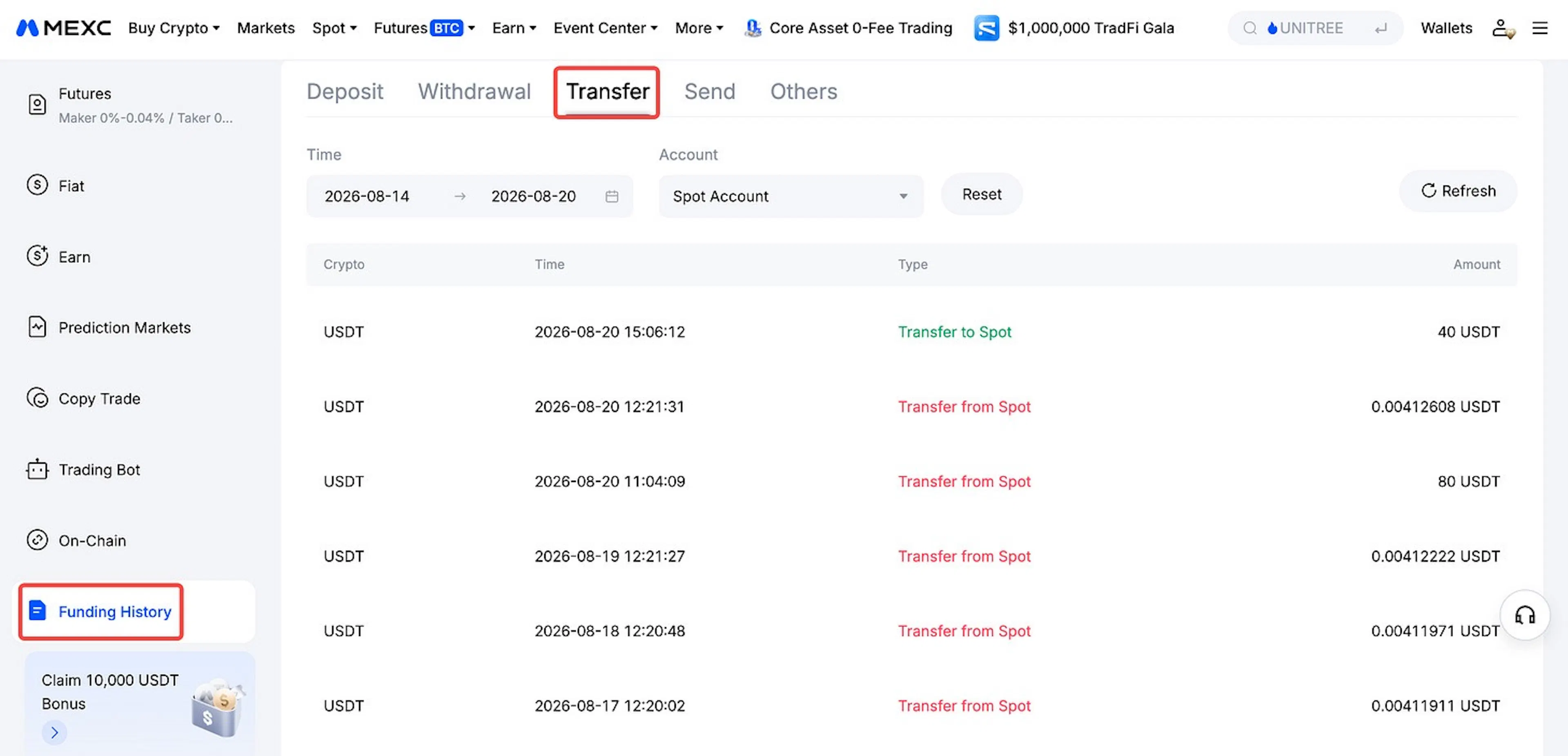The height and width of the screenshot is (756, 1568).
Task: Expand the Buy Crypto menu
Action: 174,28
